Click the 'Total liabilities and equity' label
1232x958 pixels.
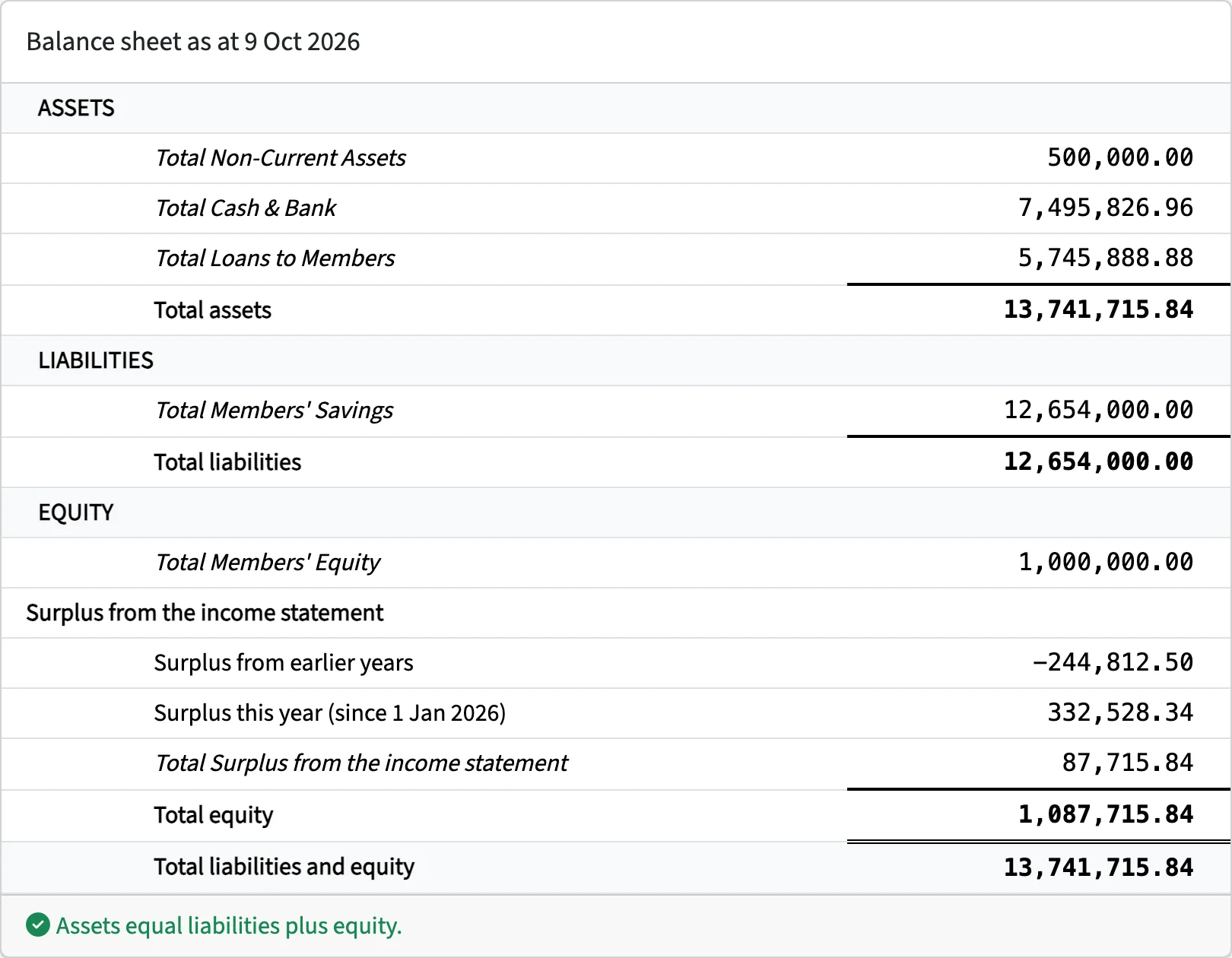point(284,867)
